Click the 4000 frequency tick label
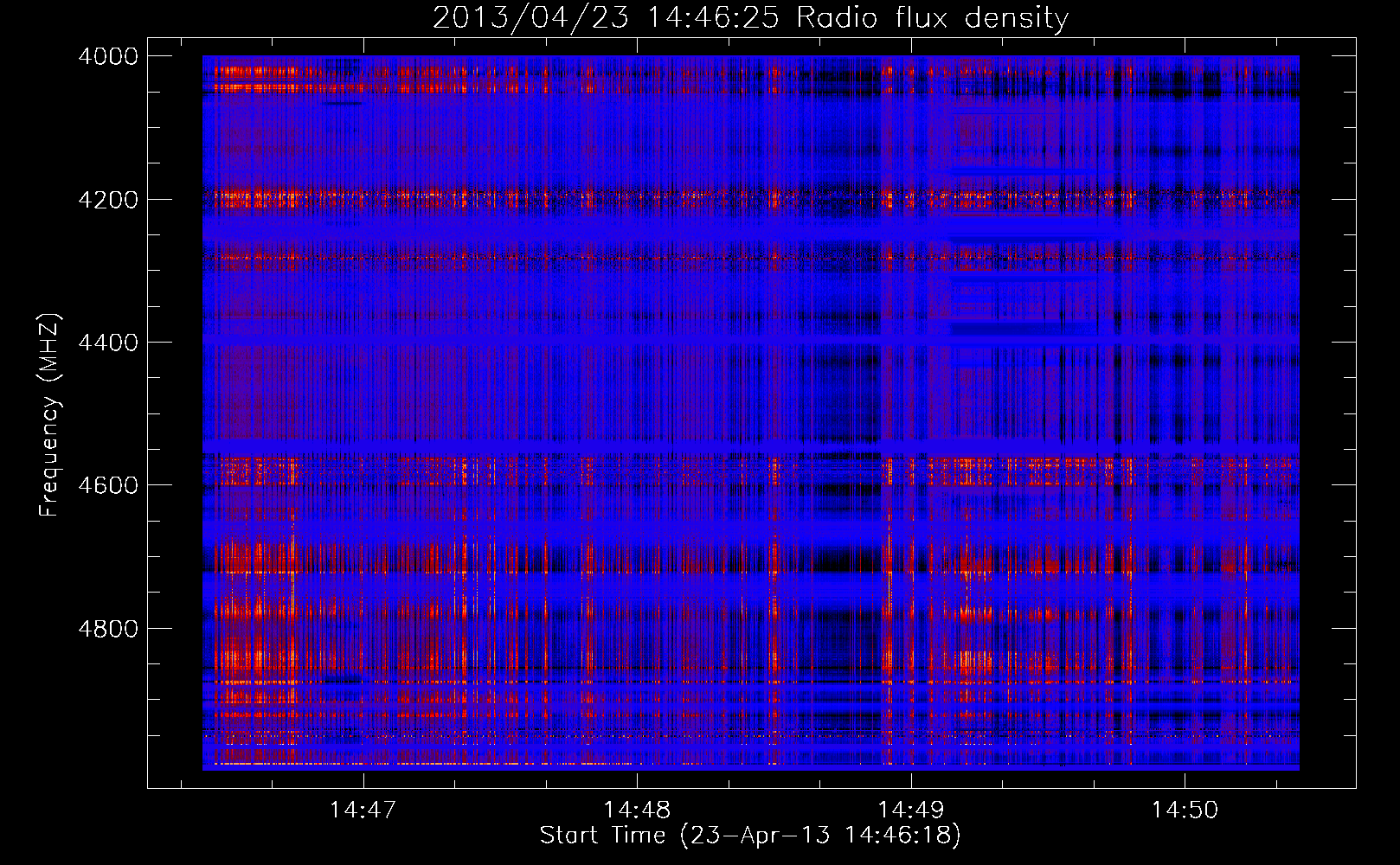 click(x=108, y=56)
